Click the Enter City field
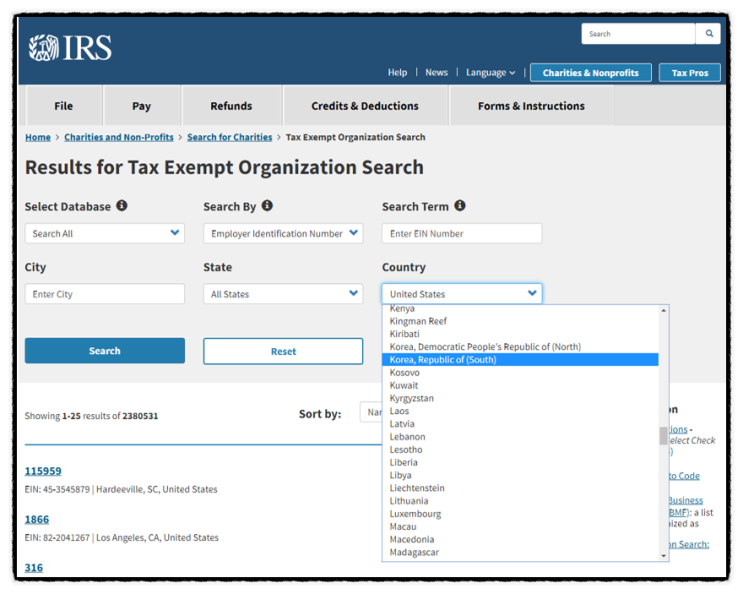This screenshot has width=743, height=594. [105, 294]
